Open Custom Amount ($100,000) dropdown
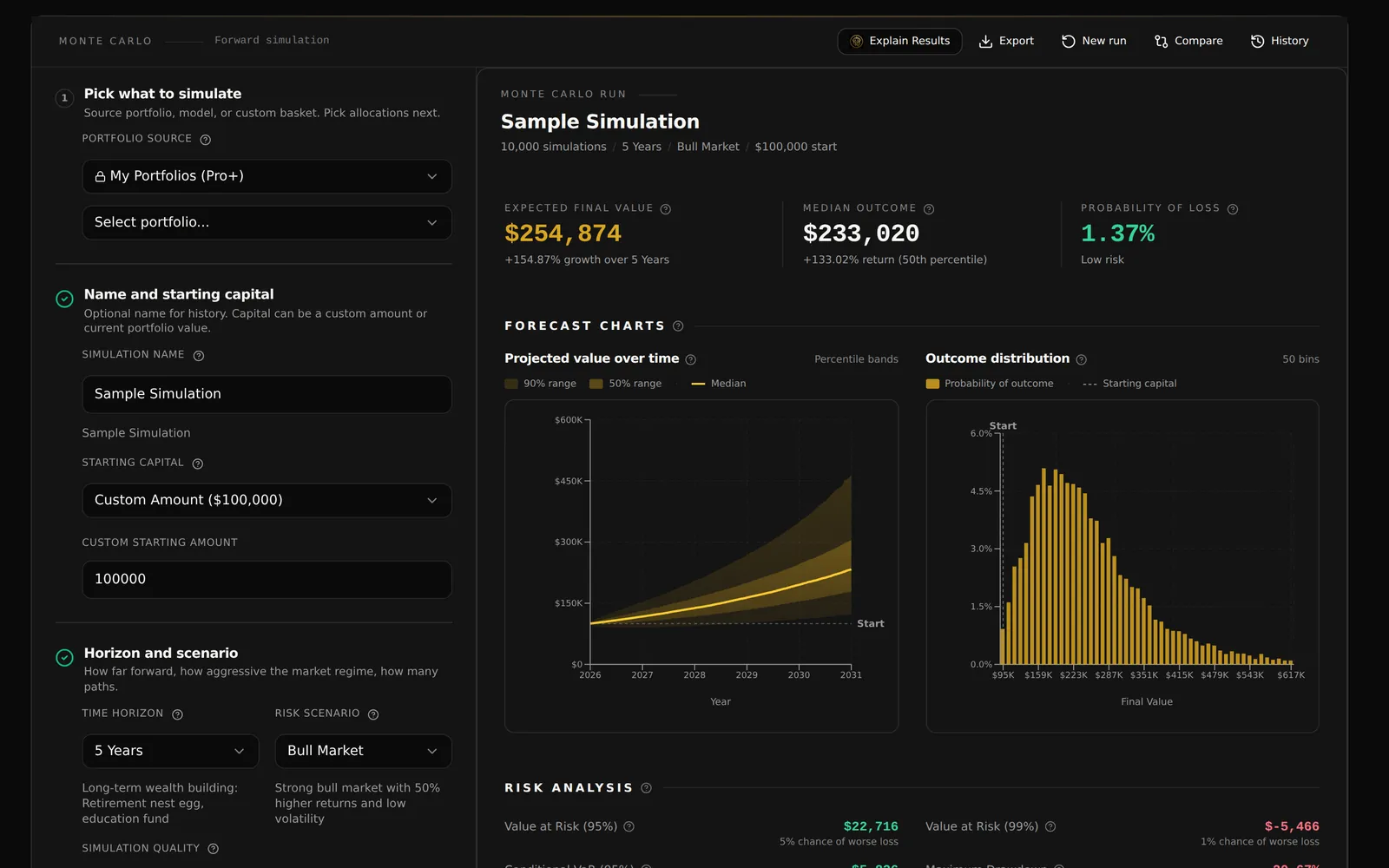1389x868 pixels. point(267,500)
